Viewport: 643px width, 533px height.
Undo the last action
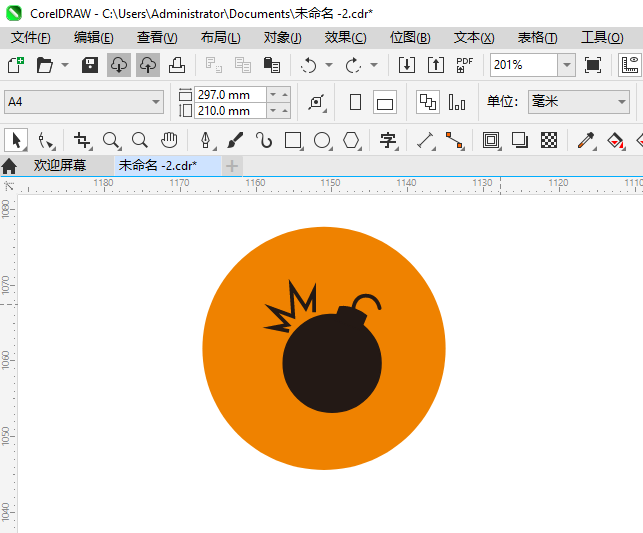308,65
